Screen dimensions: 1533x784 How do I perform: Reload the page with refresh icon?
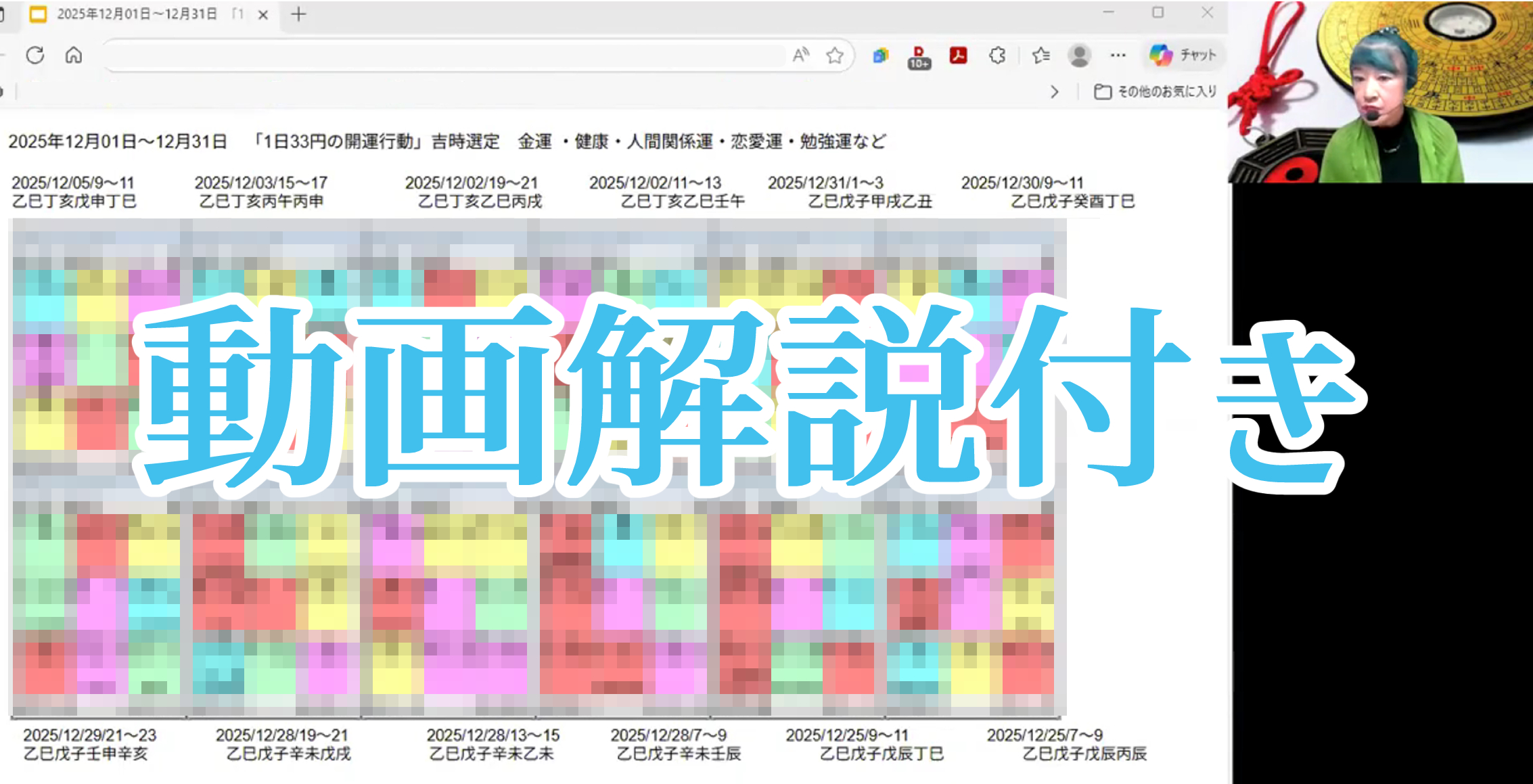(35, 55)
